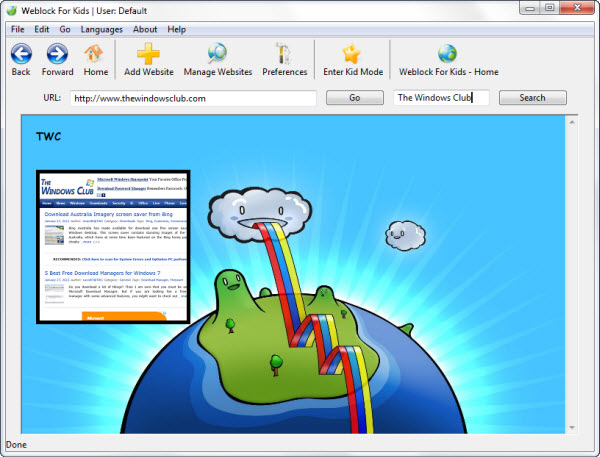Screen dimensions: 600x457
Task: Open the Edit menu
Action: point(42,29)
